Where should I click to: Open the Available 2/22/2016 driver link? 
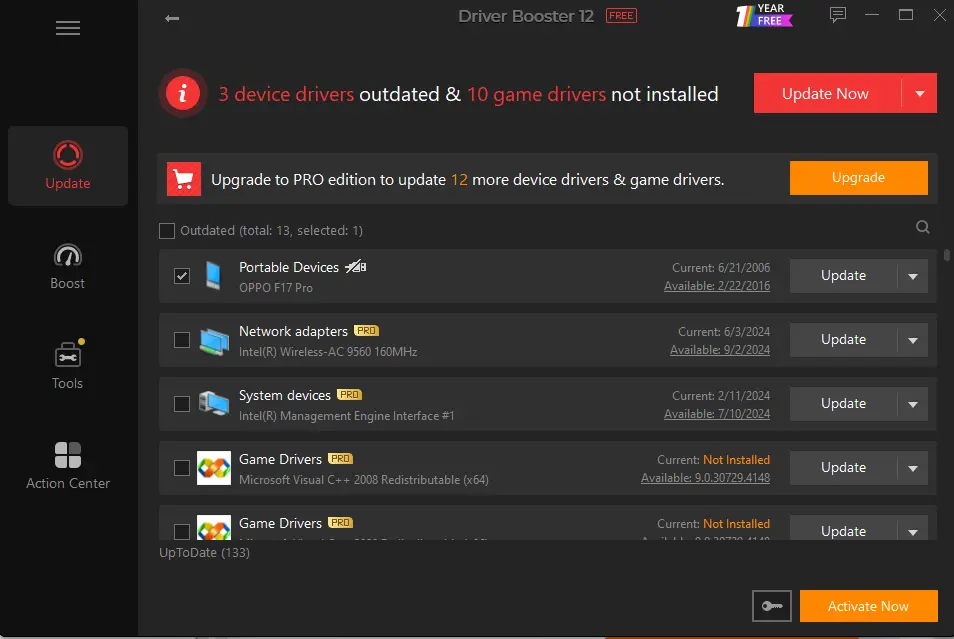[x=720, y=288]
